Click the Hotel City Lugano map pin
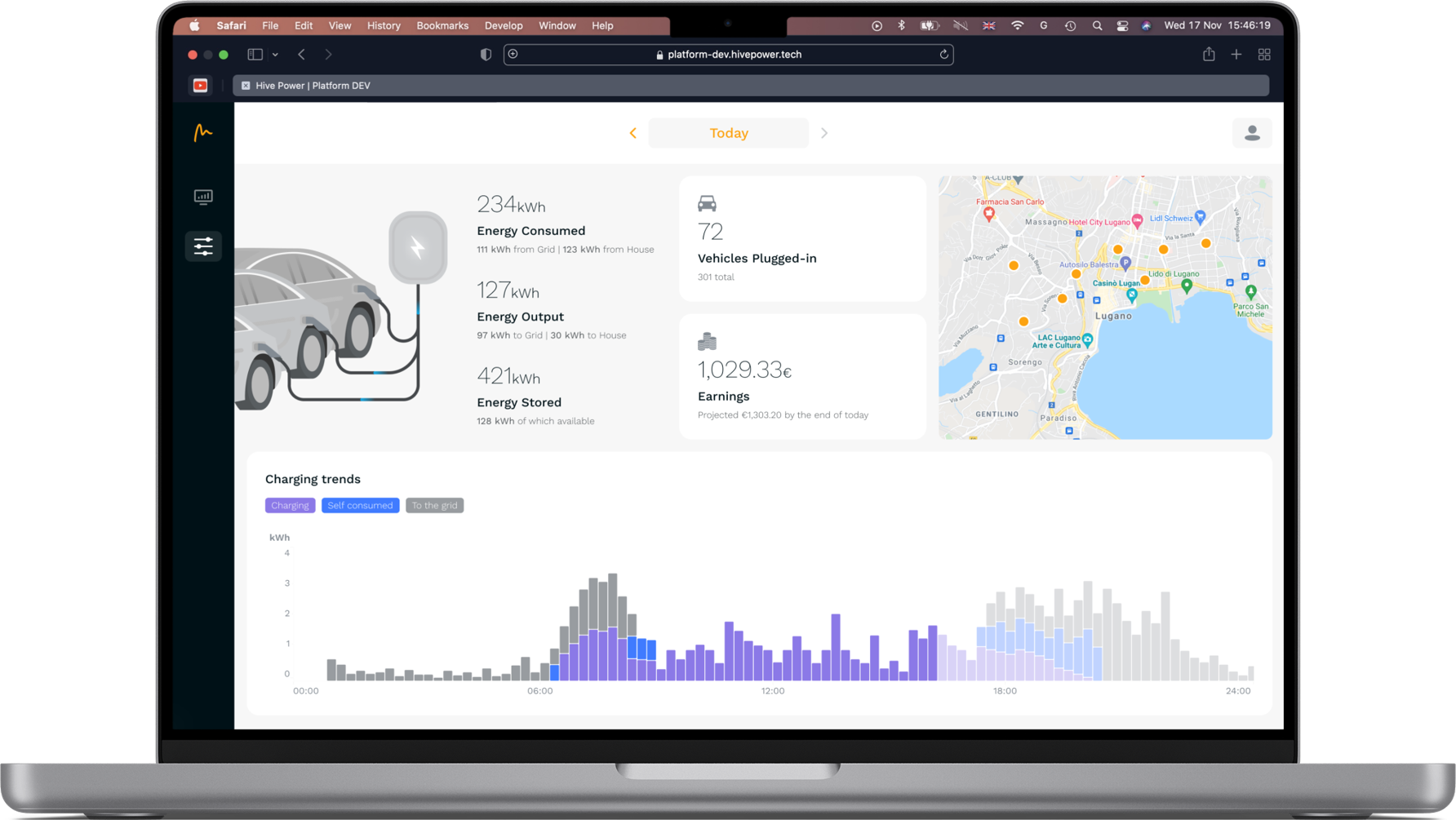 pyautogui.click(x=1137, y=222)
